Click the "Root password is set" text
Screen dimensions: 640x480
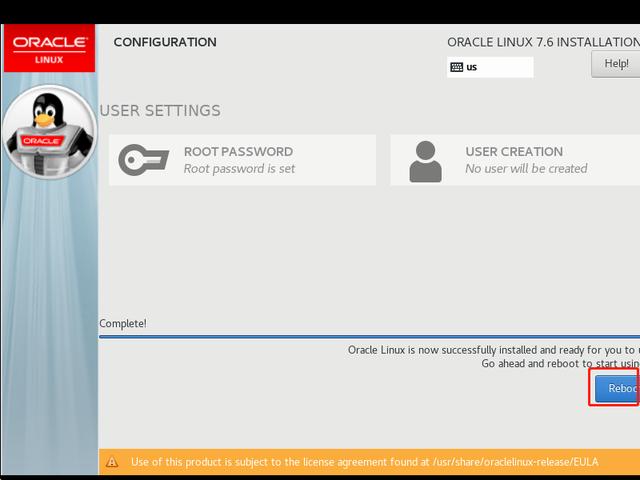pyautogui.click(x=239, y=169)
